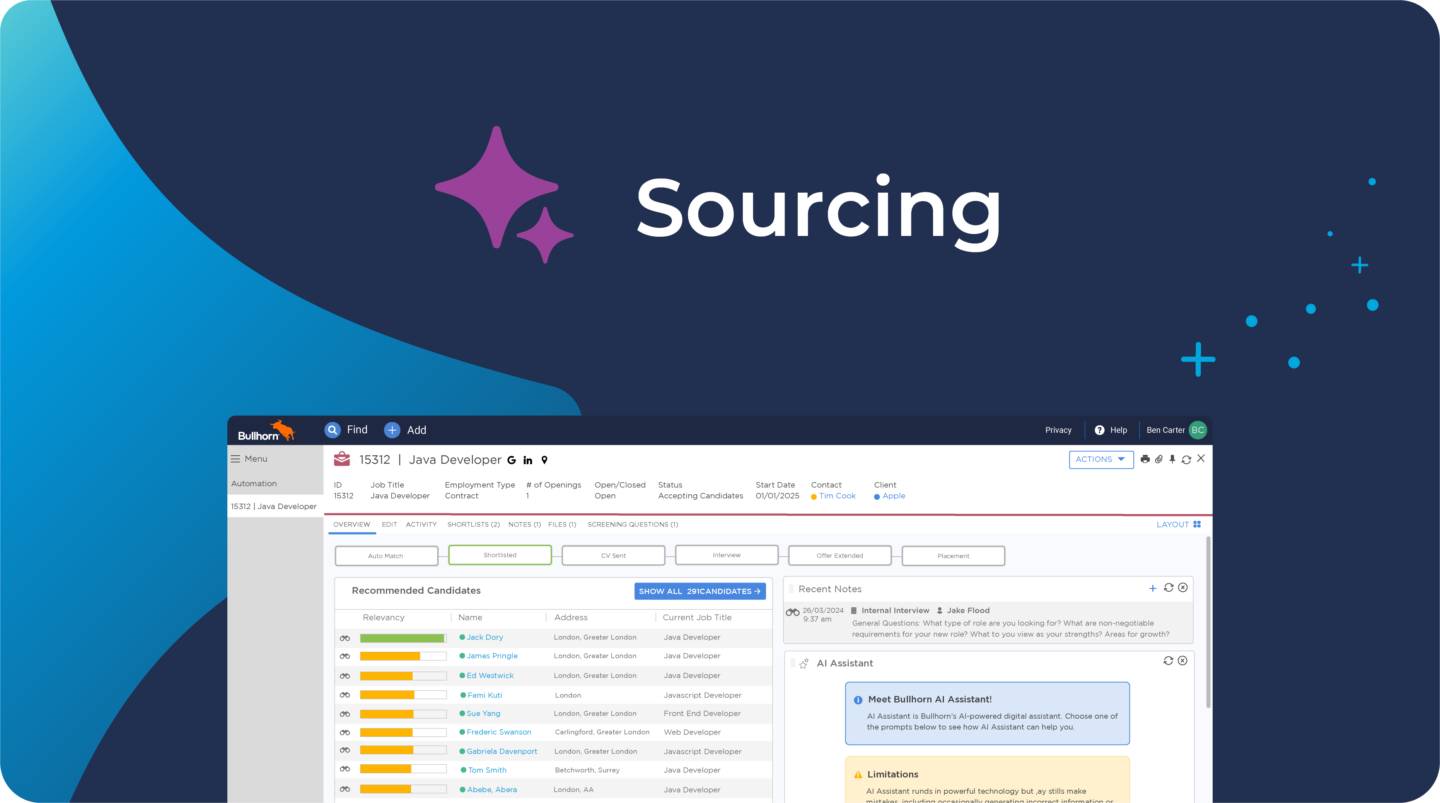Screen dimensions: 1440x803
Task: Select the Offer Extended pipeline stage
Action: pyautogui.click(x=840, y=555)
